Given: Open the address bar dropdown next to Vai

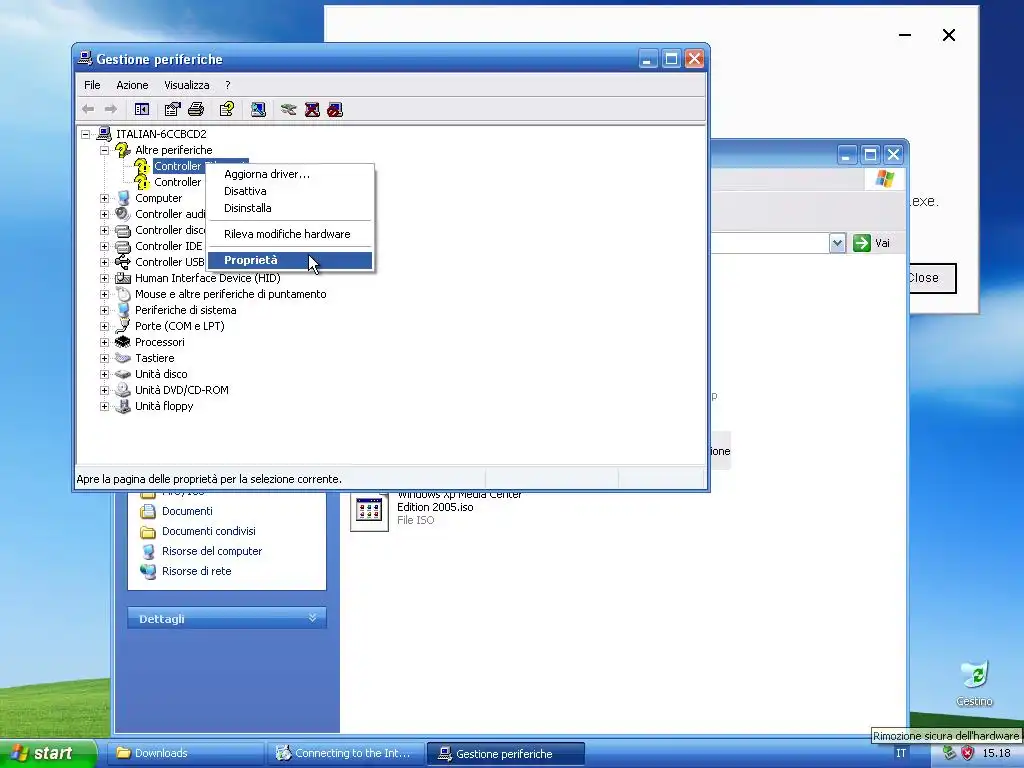Looking at the screenshot, I should [x=837, y=243].
